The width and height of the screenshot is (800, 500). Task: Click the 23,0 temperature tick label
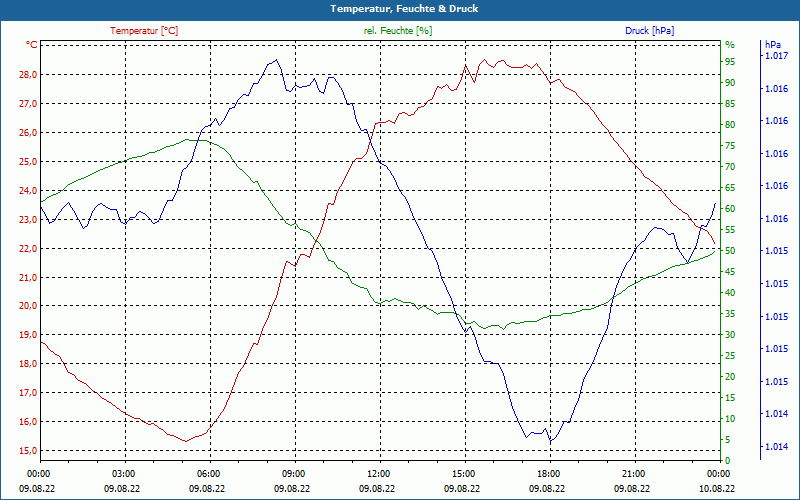click(29, 220)
